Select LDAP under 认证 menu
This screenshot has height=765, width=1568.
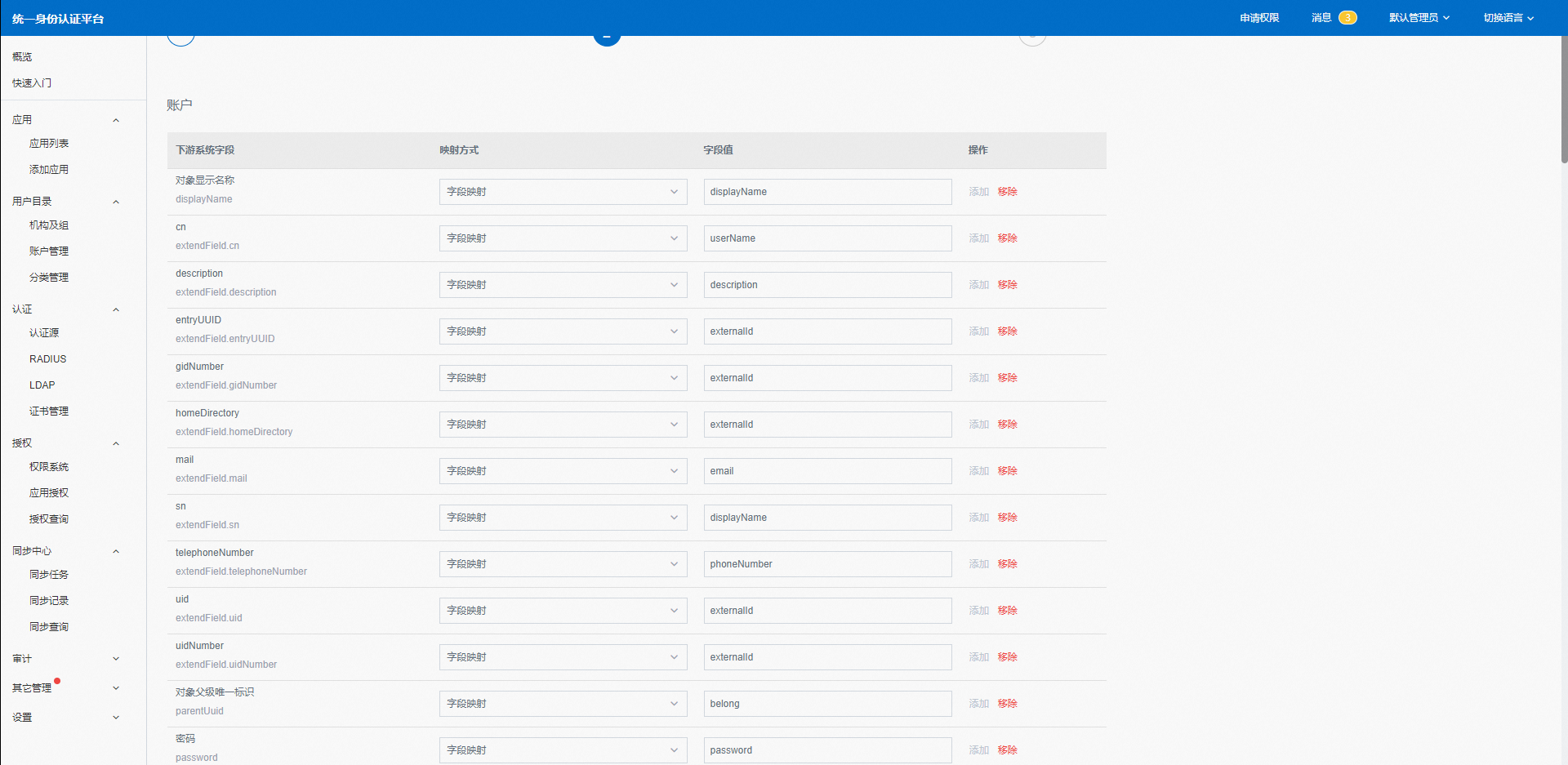[42, 385]
